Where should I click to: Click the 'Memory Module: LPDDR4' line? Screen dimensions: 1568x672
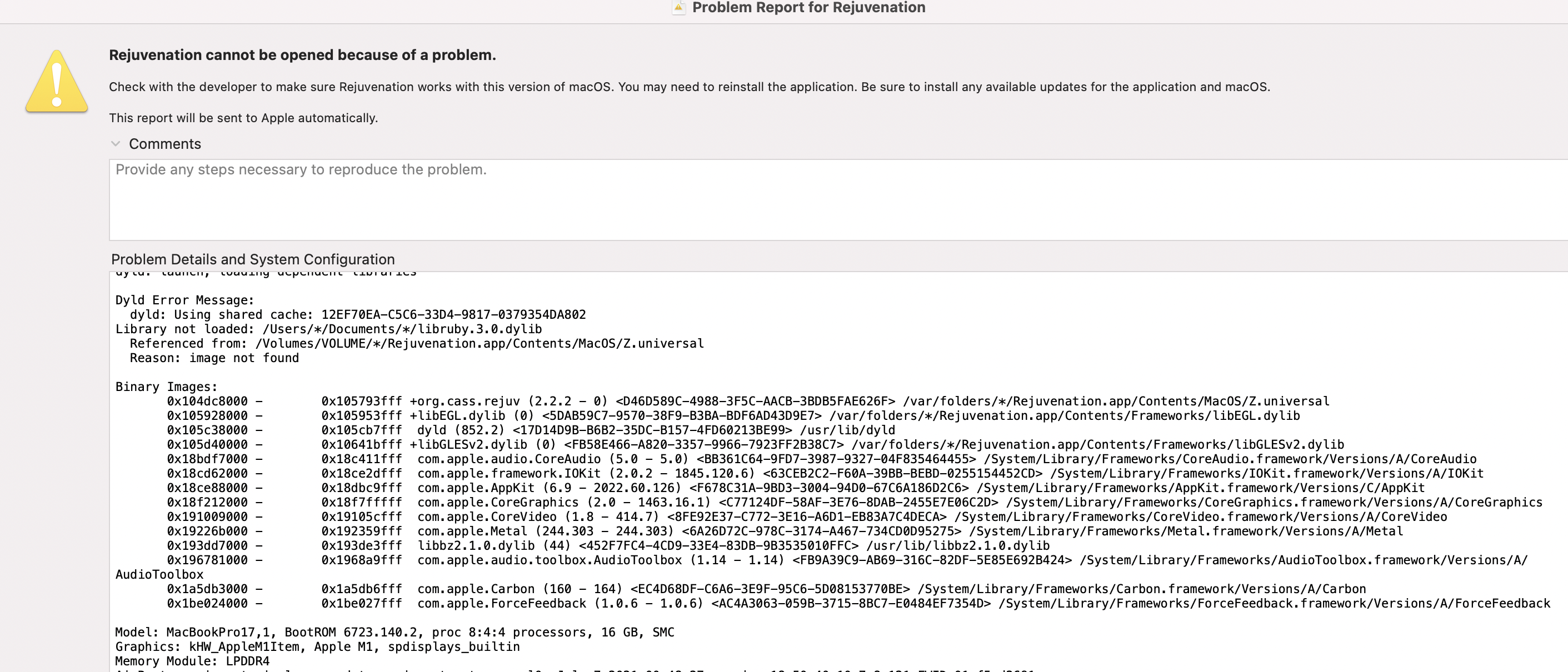192,661
